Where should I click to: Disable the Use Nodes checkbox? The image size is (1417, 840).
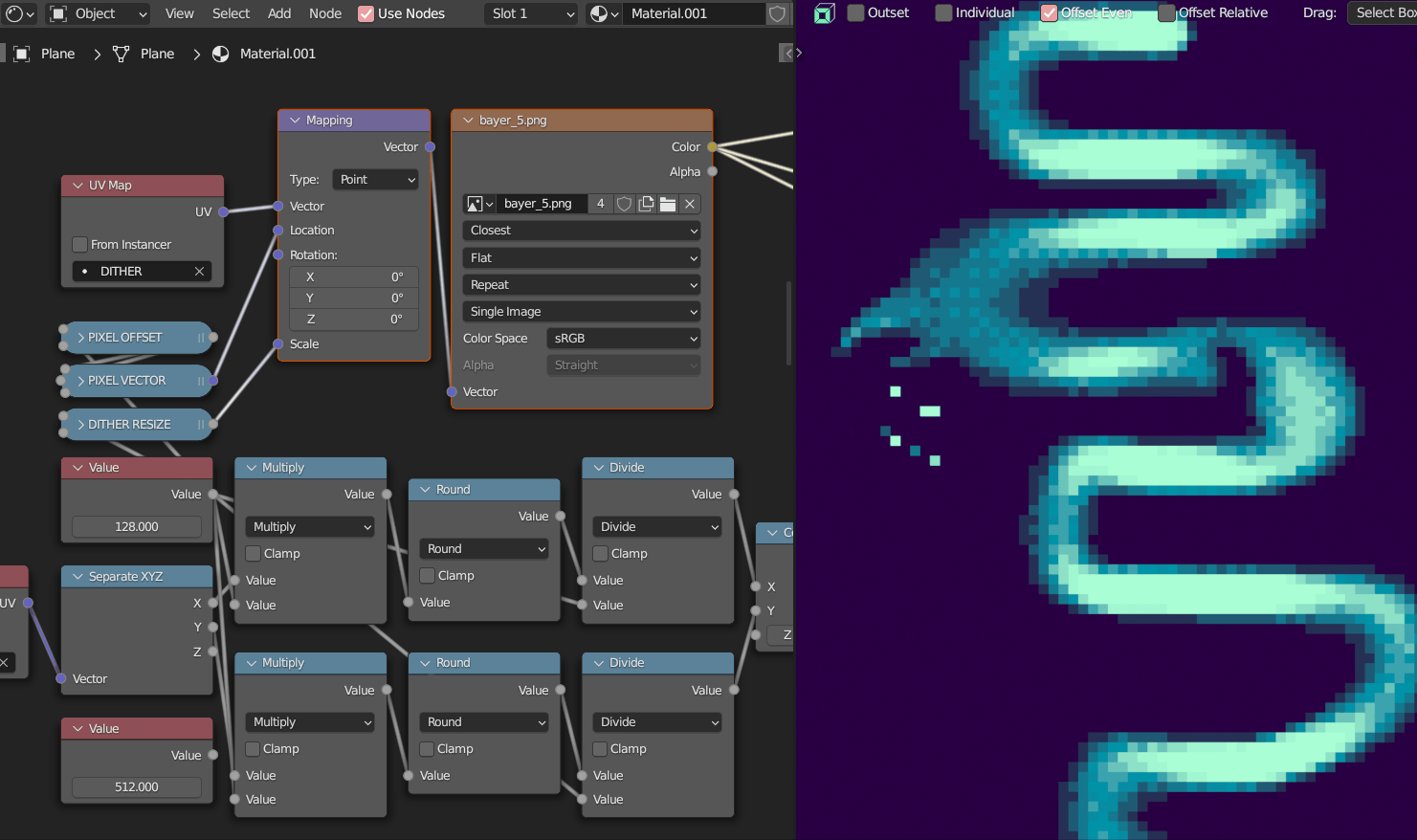[365, 13]
